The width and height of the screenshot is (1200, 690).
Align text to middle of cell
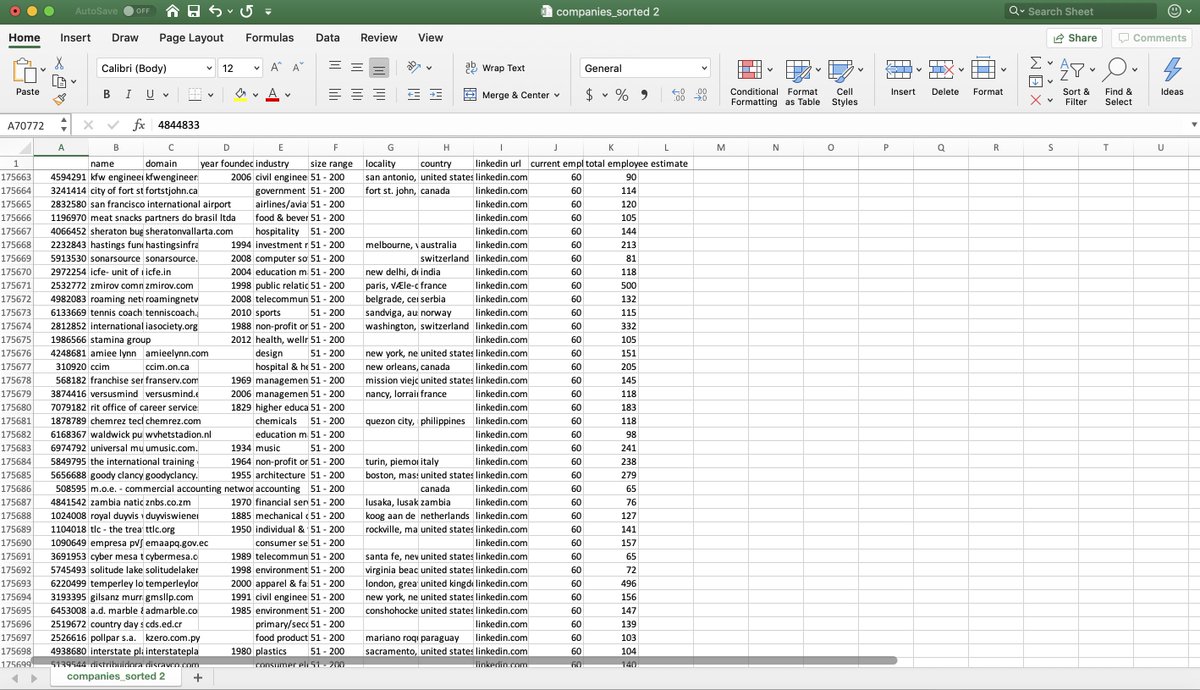357,68
